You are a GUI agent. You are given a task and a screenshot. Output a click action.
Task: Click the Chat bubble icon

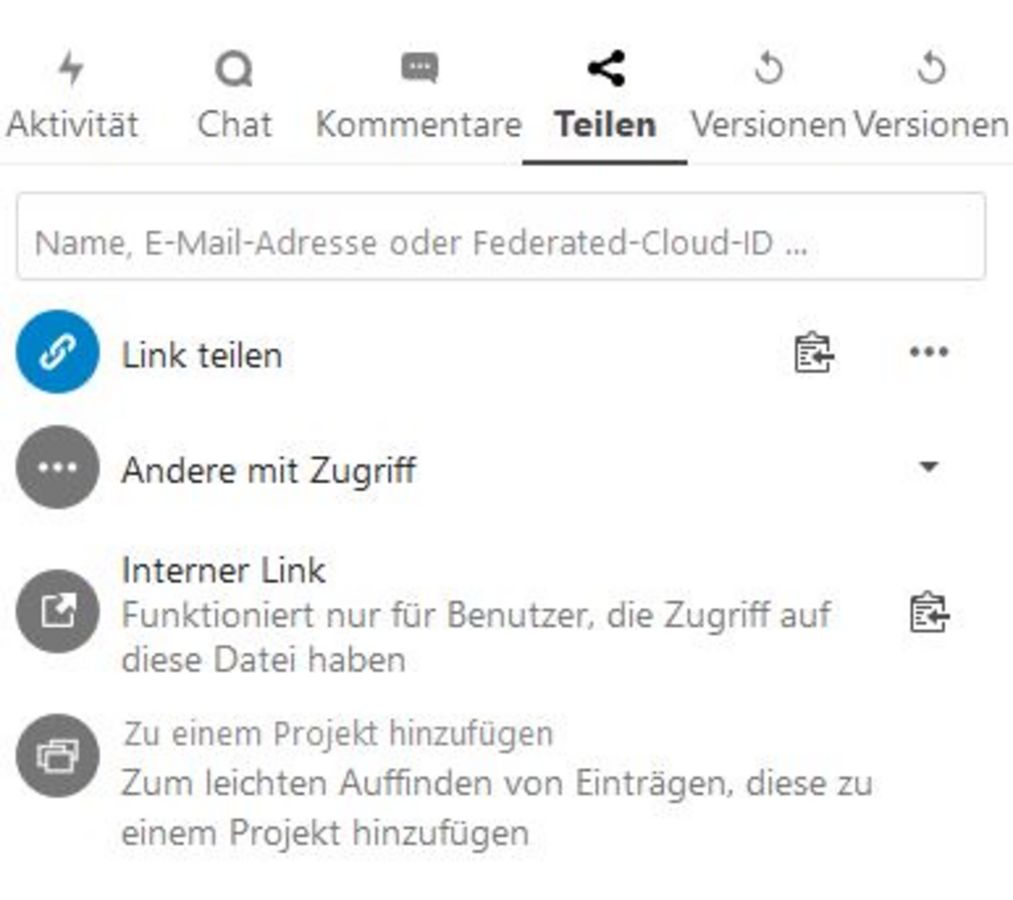tap(234, 68)
